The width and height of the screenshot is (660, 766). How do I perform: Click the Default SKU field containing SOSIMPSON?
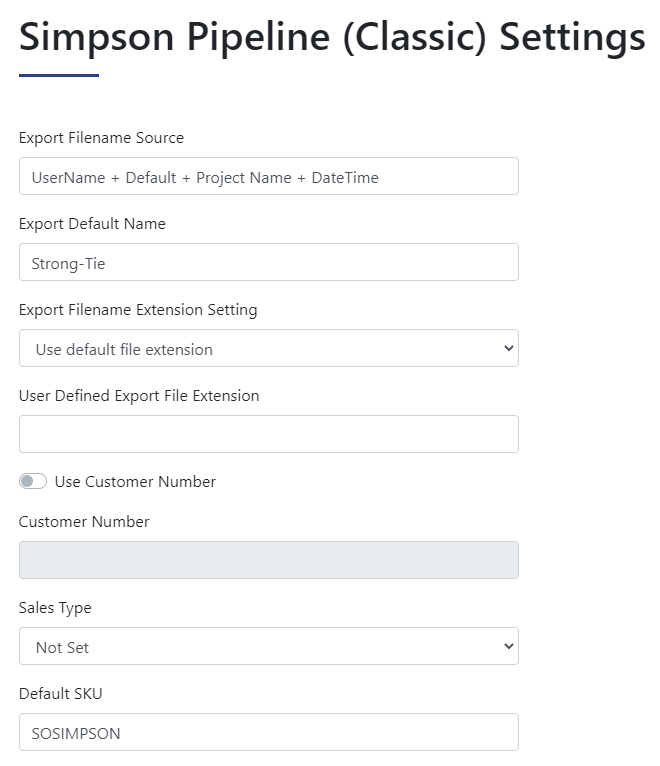269,732
